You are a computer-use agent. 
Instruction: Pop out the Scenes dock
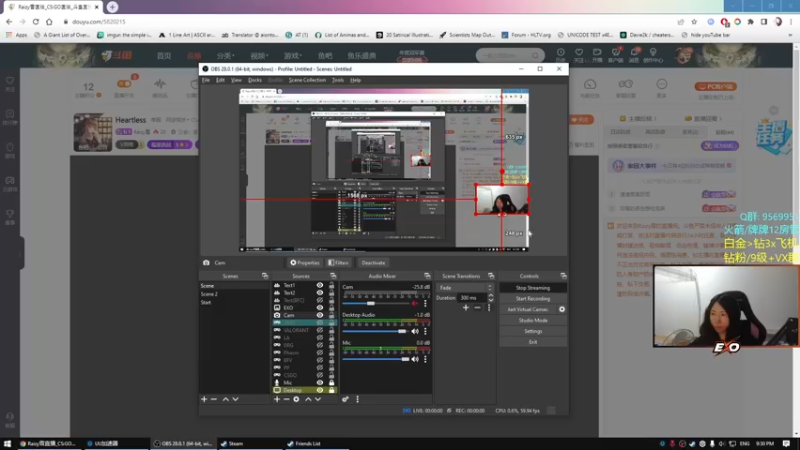(265, 276)
